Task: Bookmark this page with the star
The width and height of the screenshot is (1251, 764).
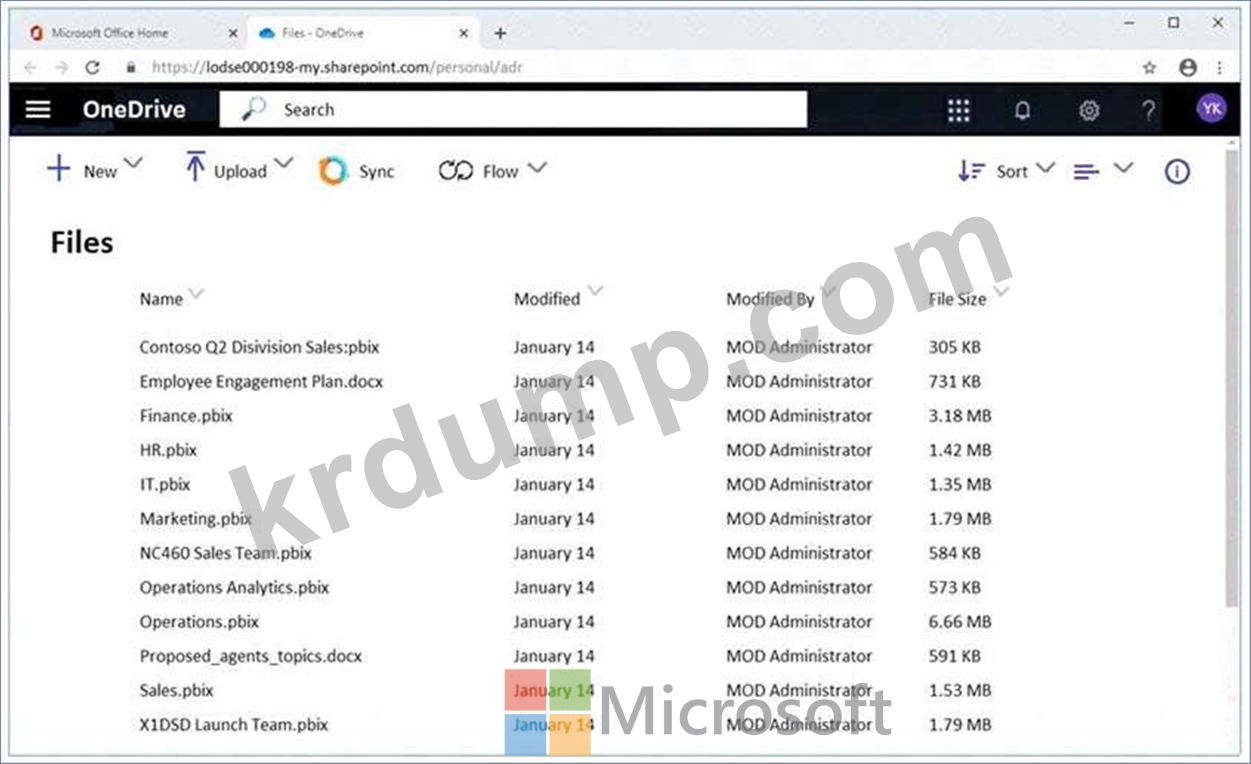Action: tap(1149, 67)
